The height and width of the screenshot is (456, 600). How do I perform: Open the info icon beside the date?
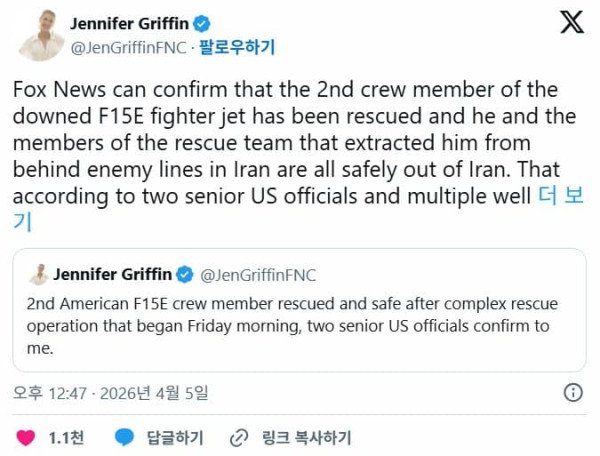573,391
